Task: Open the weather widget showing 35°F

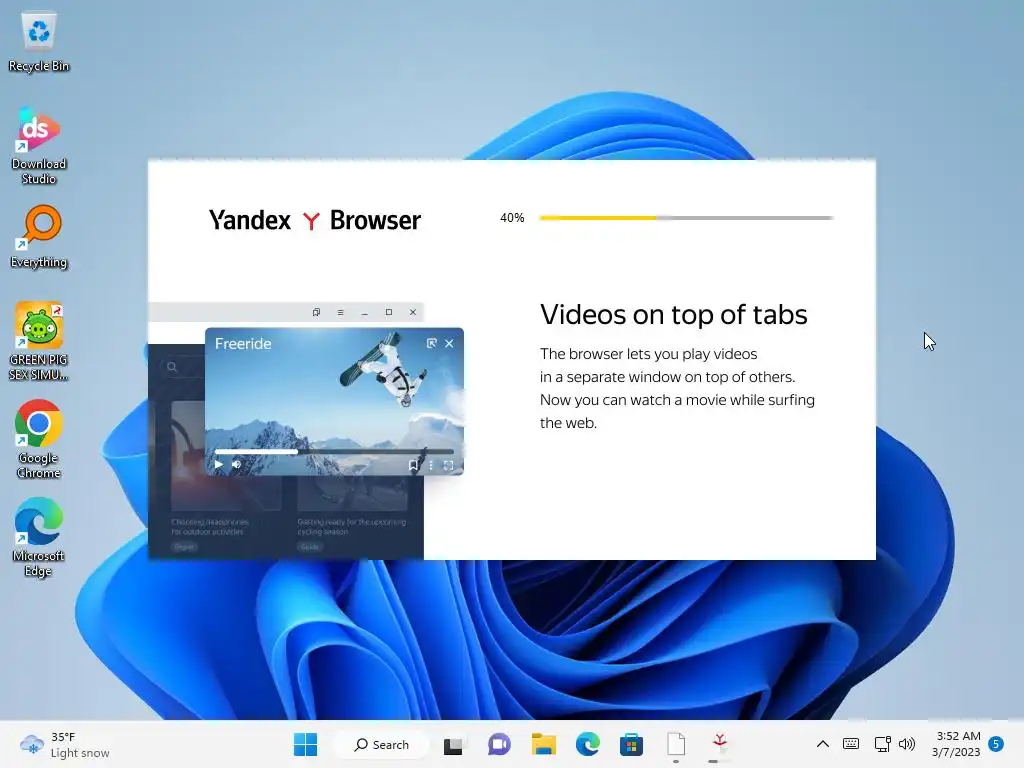Action: pyautogui.click(x=64, y=744)
